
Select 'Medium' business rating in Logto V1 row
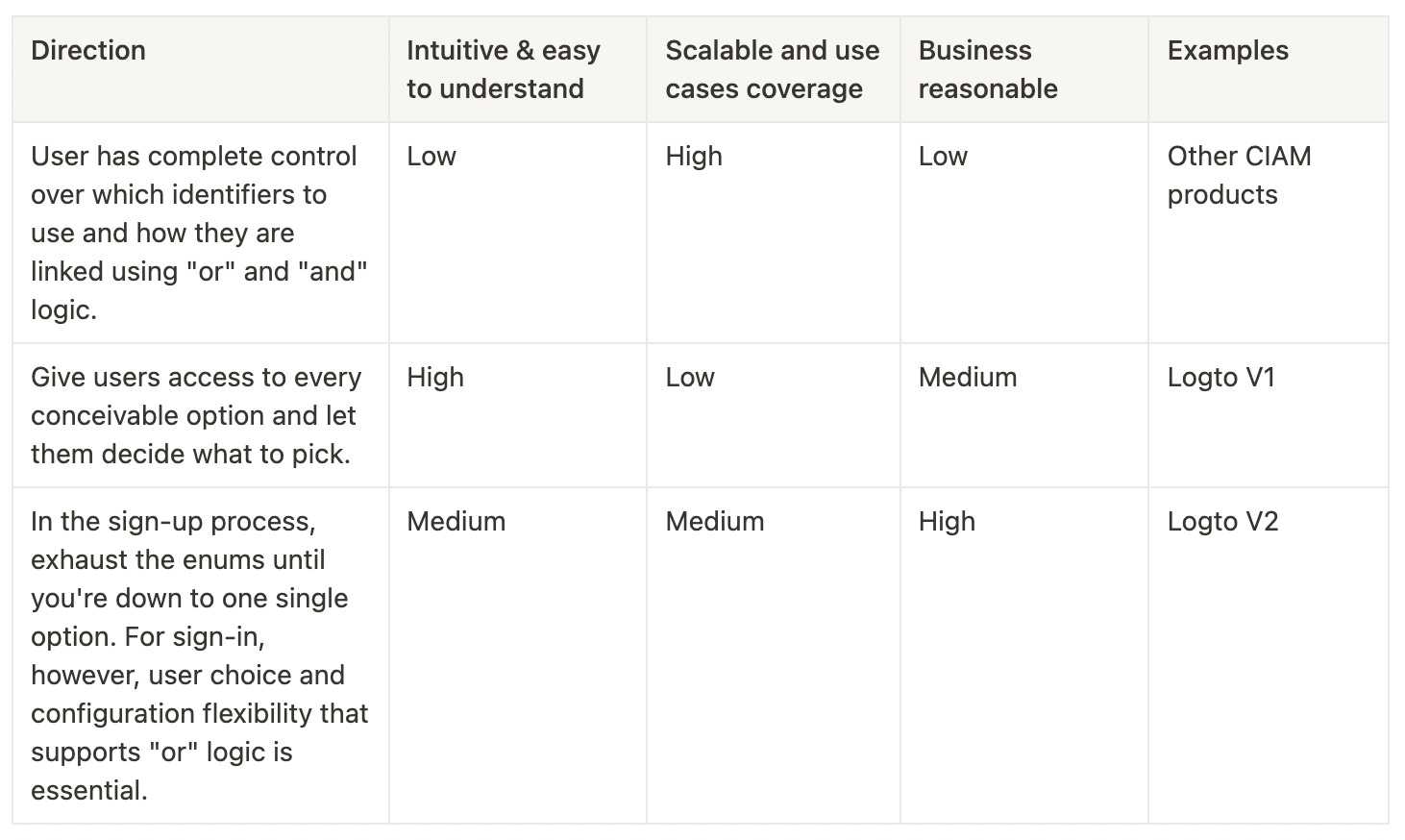coord(968,378)
